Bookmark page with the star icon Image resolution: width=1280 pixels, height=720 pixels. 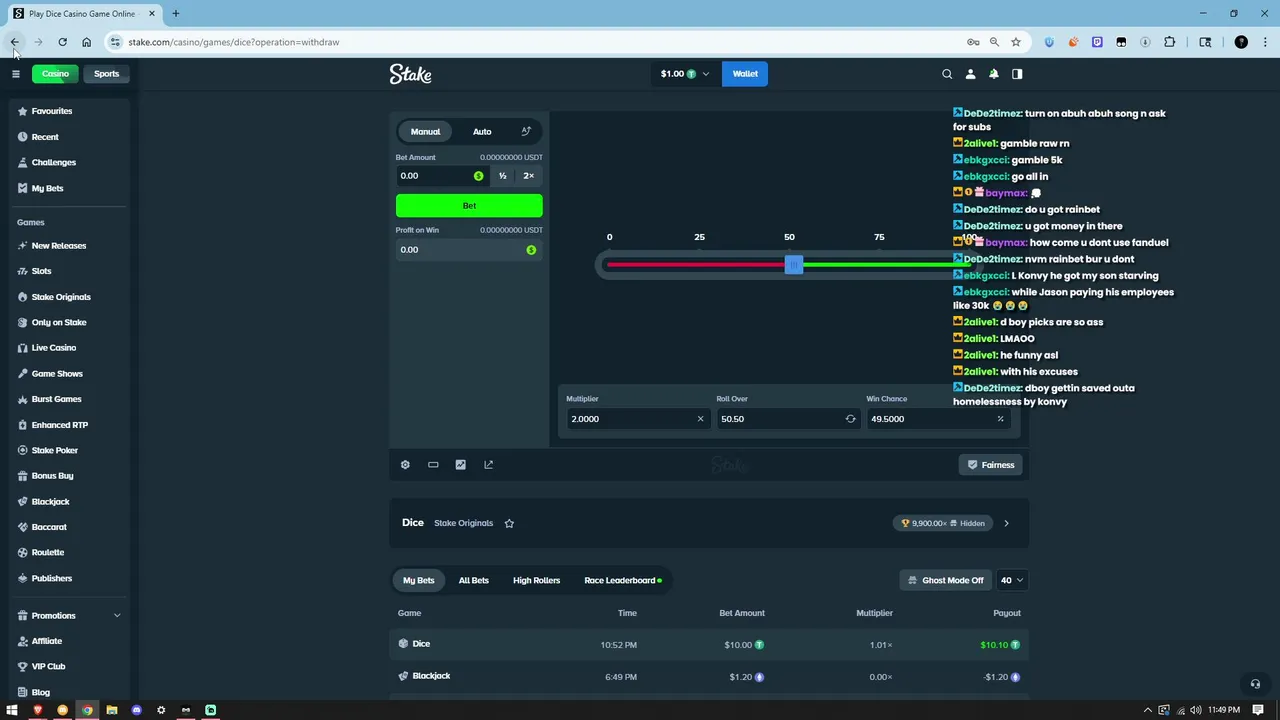(x=1016, y=42)
